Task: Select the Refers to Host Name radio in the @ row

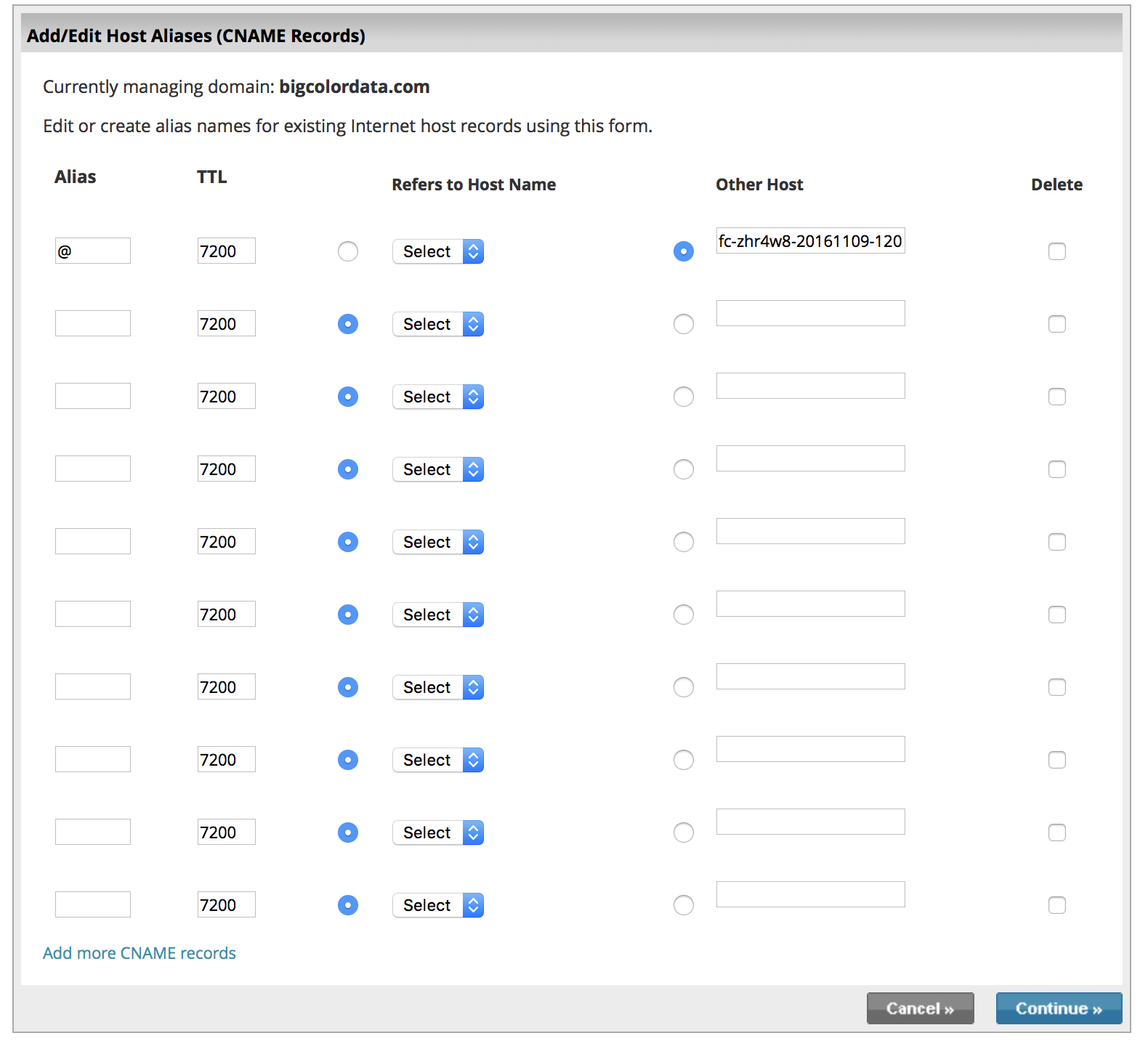Action: 348,251
